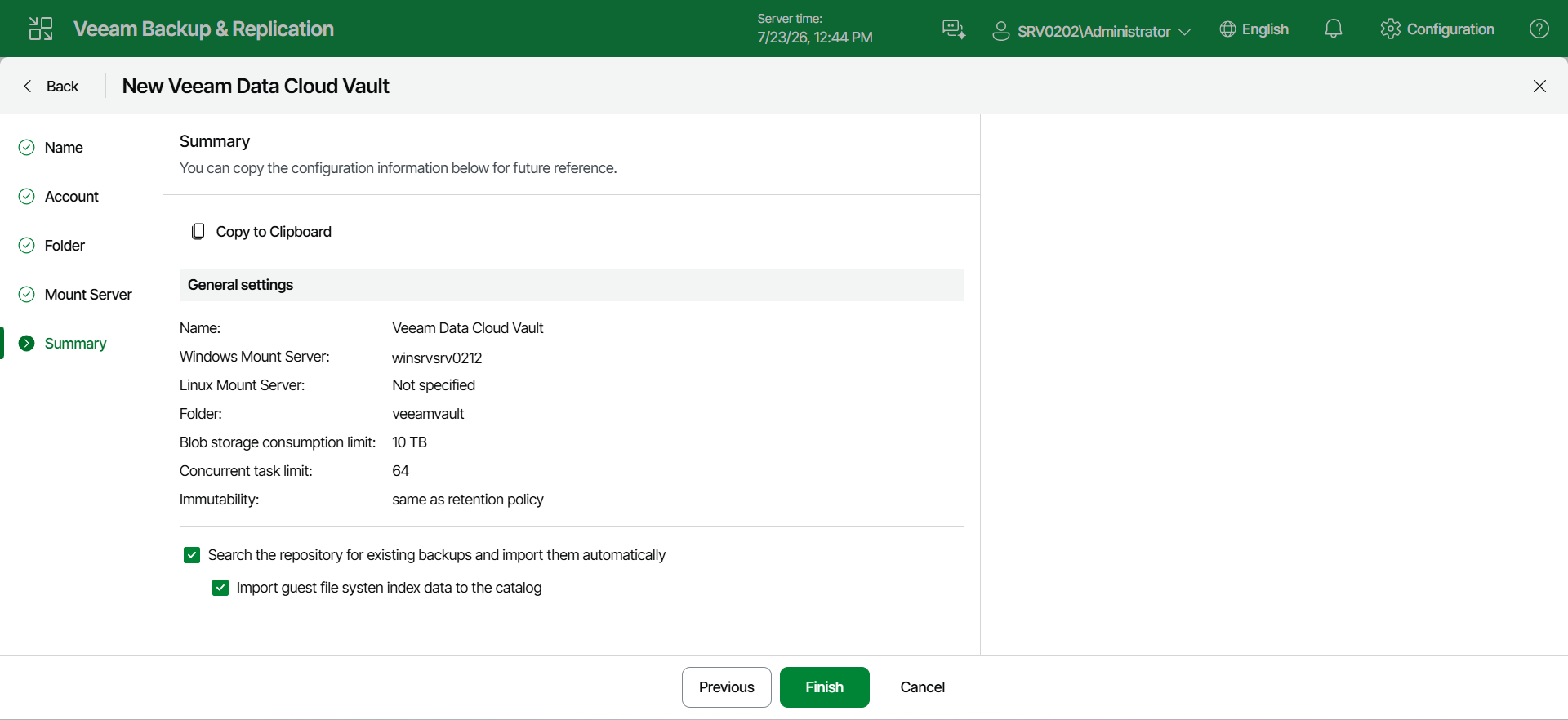This screenshot has width=1568, height=720.
Task: Open the help question mark icon
Action: pyautogui.click(x=1539, y=29)
